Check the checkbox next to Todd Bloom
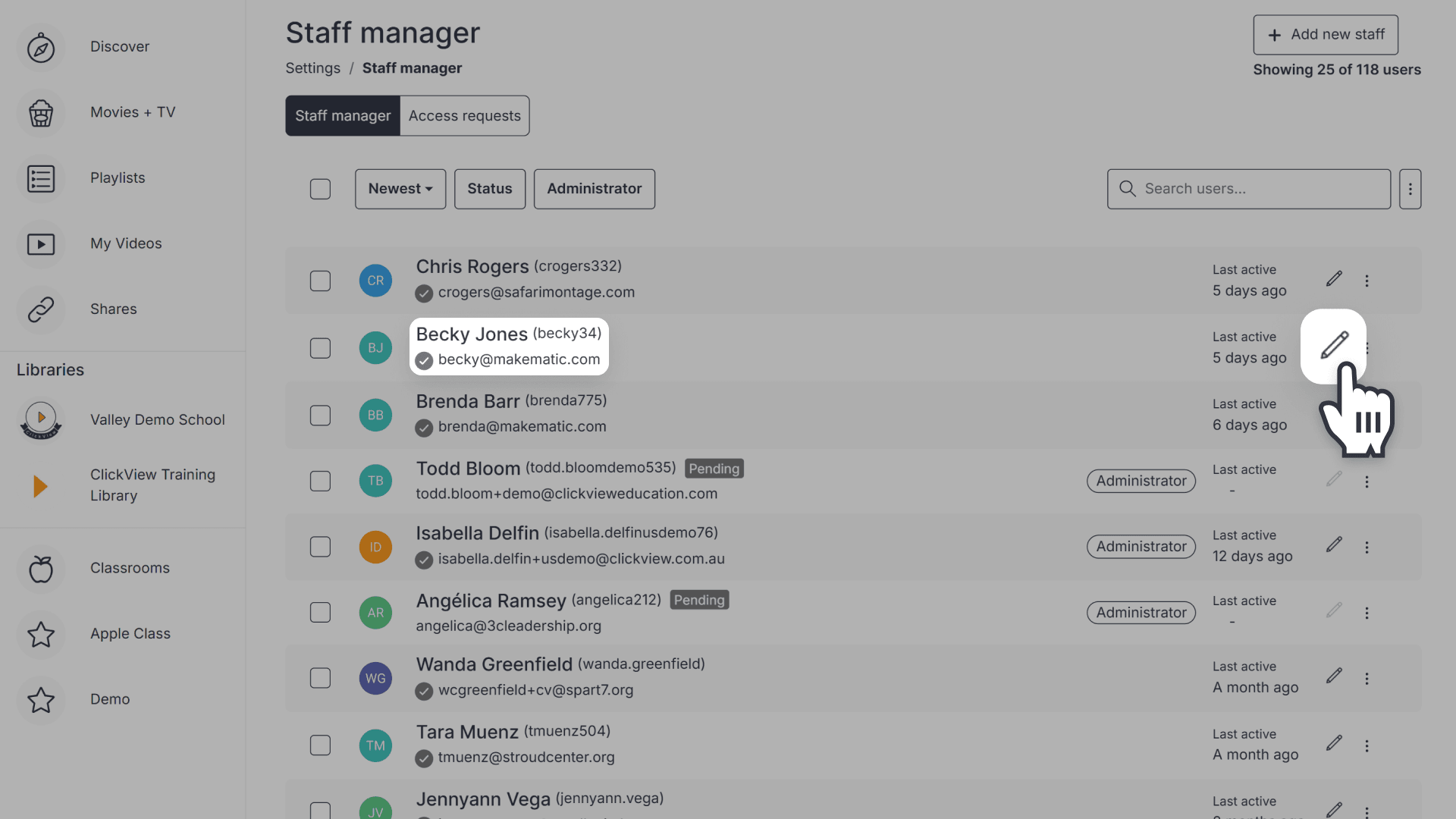Viewport: 1456px width, 819px height. pyautogui.click(x=320, y=481)
